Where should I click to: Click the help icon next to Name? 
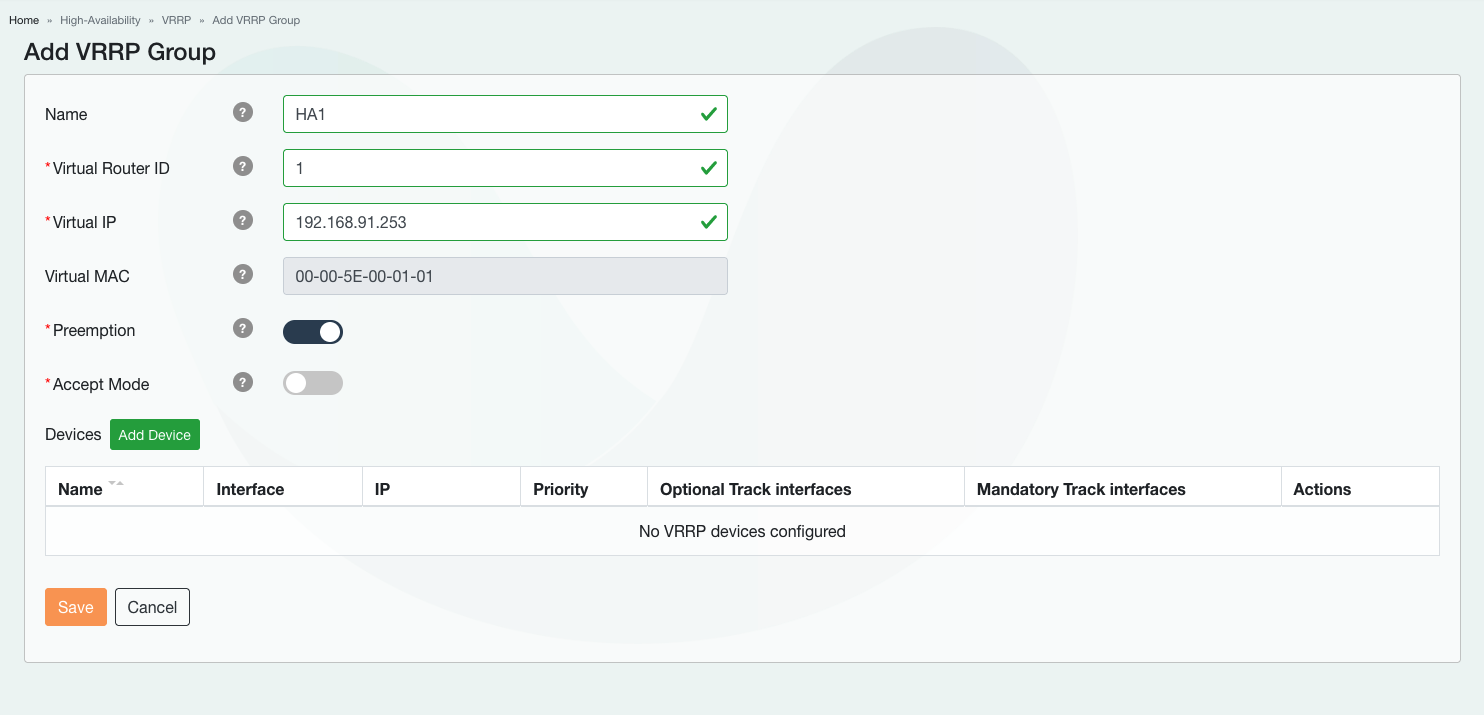243,112
